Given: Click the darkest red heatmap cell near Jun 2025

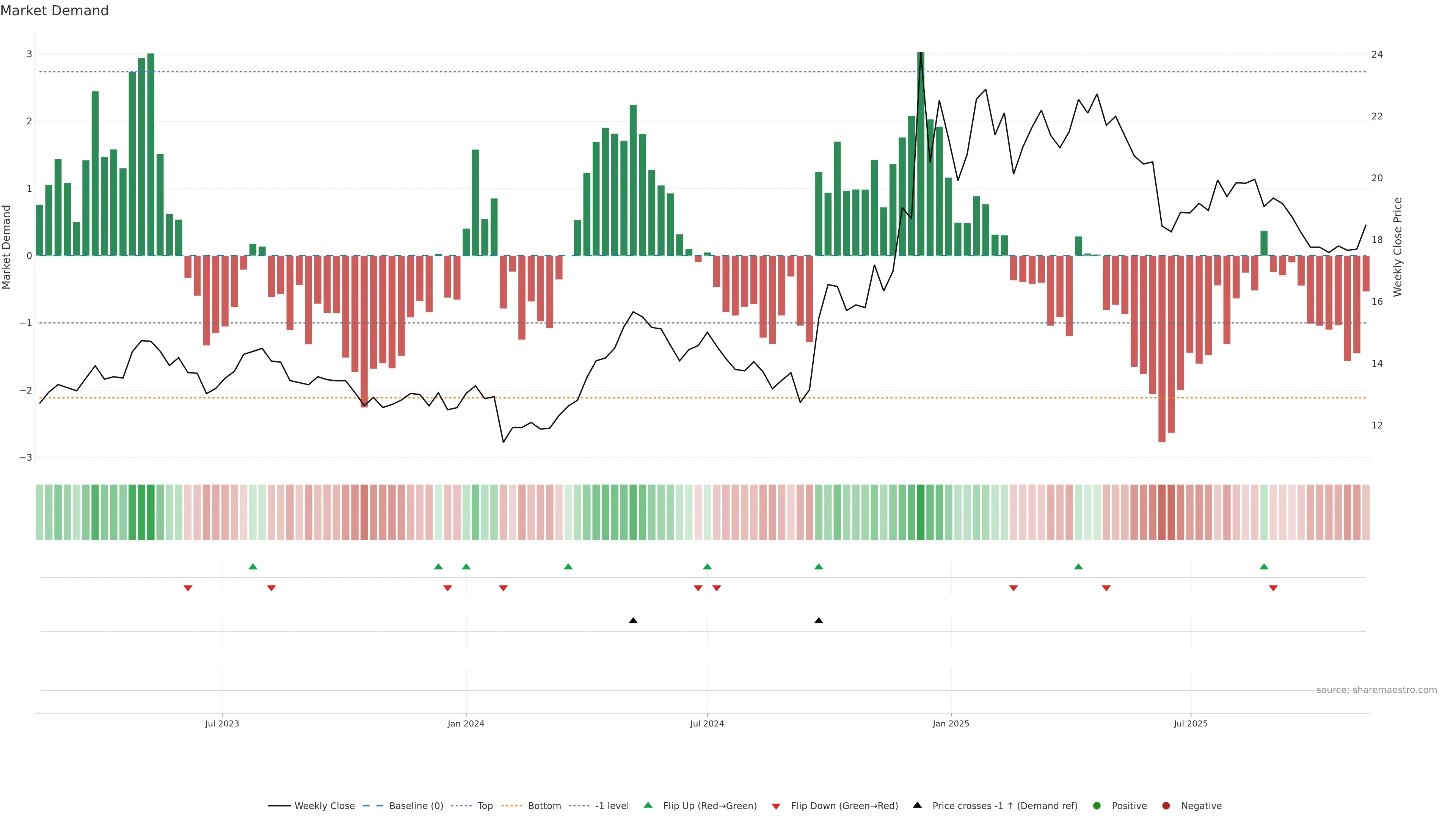Looking at the screenshot, I should [x=1162, y=512].
